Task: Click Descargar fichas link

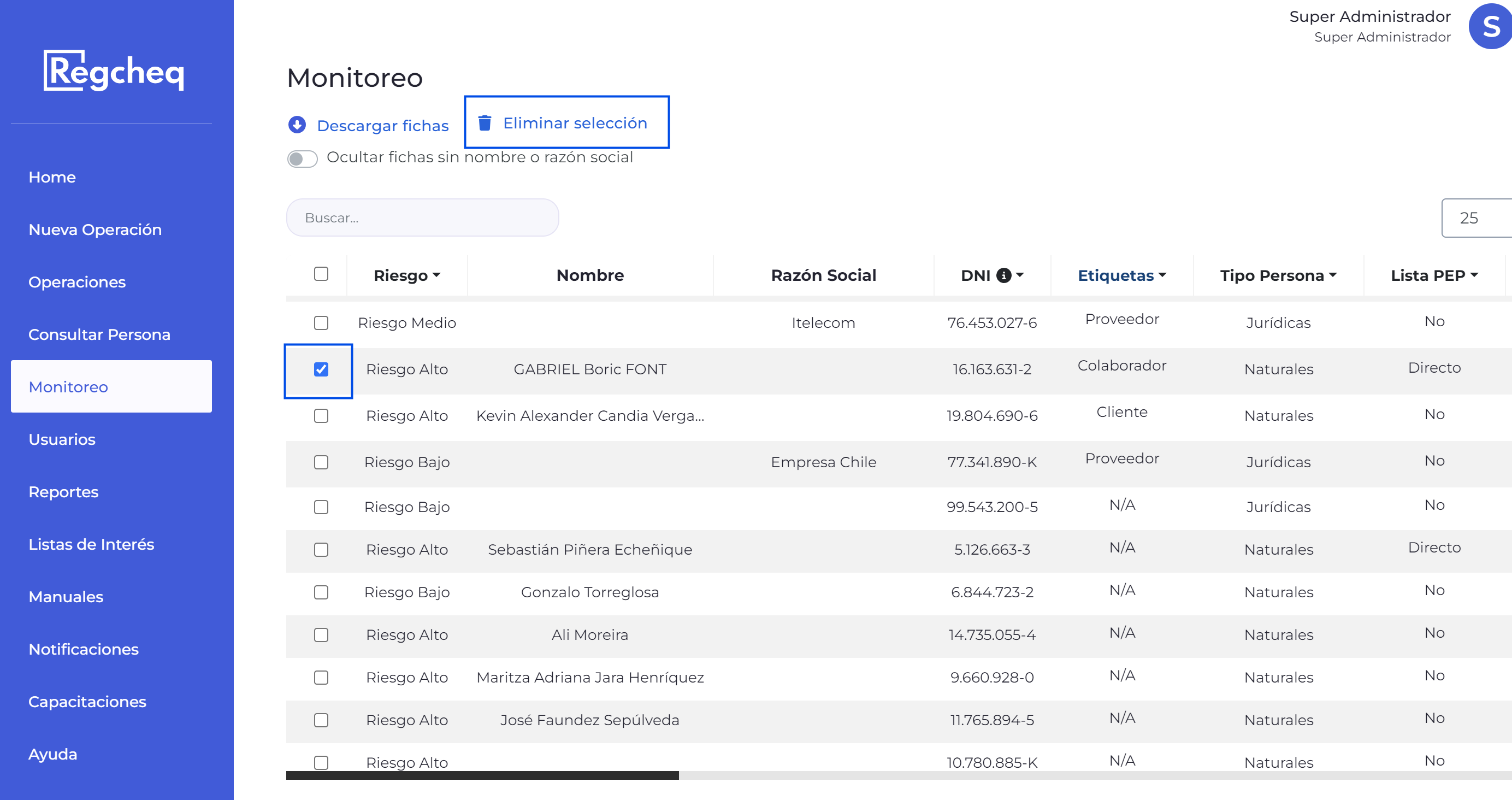Action: point(383,126)
